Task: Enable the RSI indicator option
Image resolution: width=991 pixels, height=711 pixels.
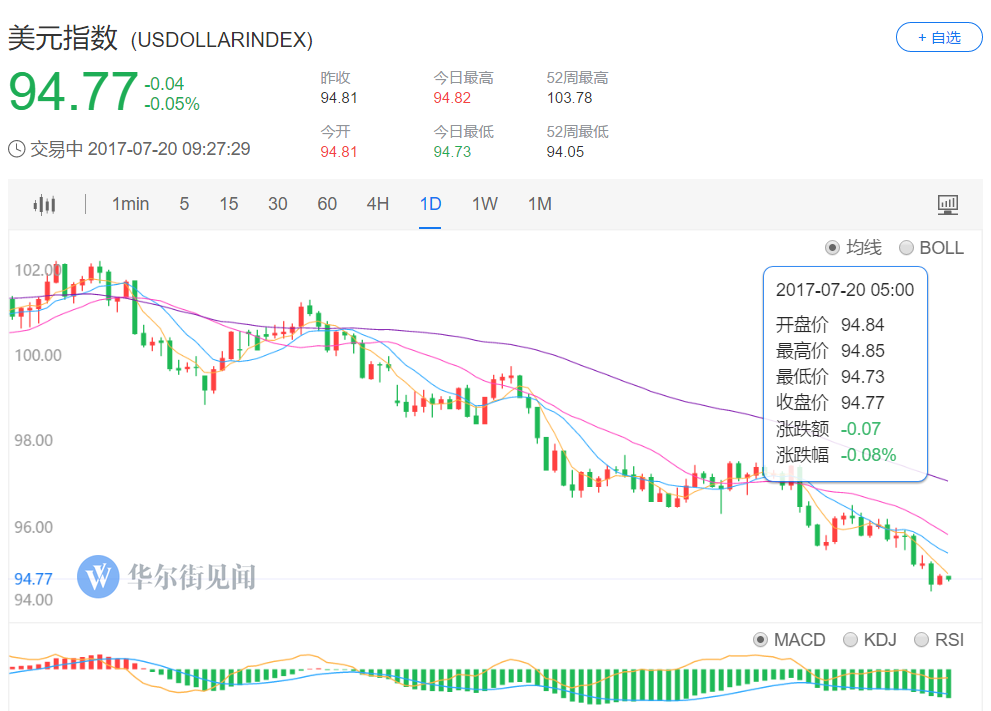Action: tap(922, 640)
